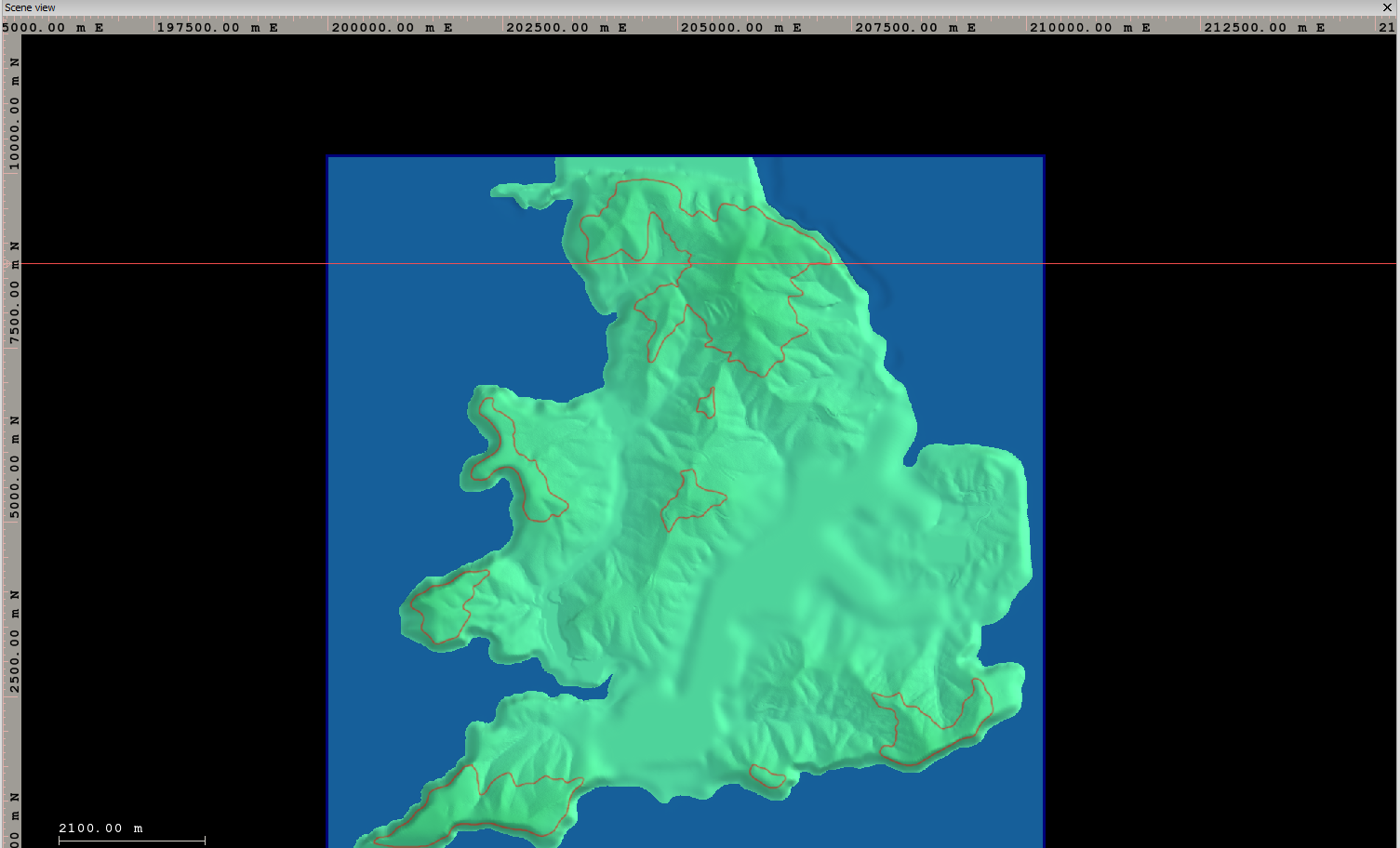Select the tiny red polygon north of map centre

[x=708, y=404]
